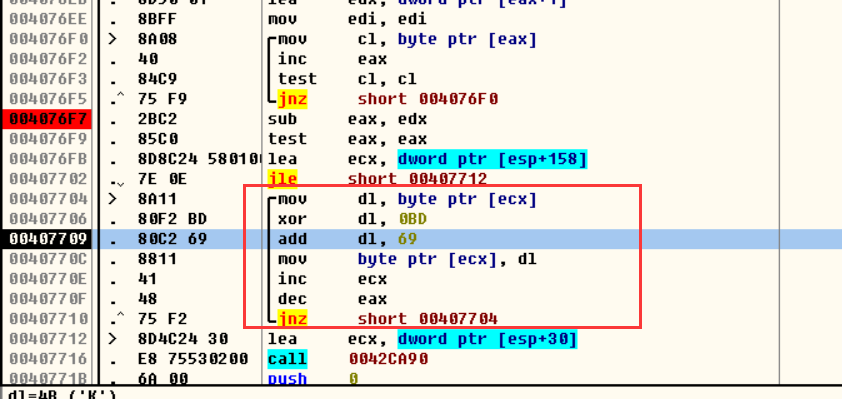Screen dimensions: 842x399
Task: Click address 00407710 in address column
Action: tap(48, 319)
